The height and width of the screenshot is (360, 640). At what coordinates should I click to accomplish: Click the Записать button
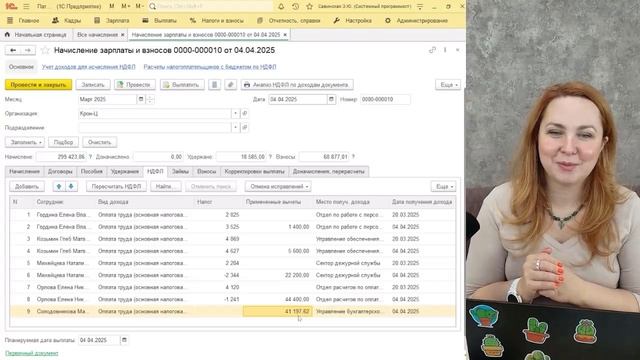(93, 85)
